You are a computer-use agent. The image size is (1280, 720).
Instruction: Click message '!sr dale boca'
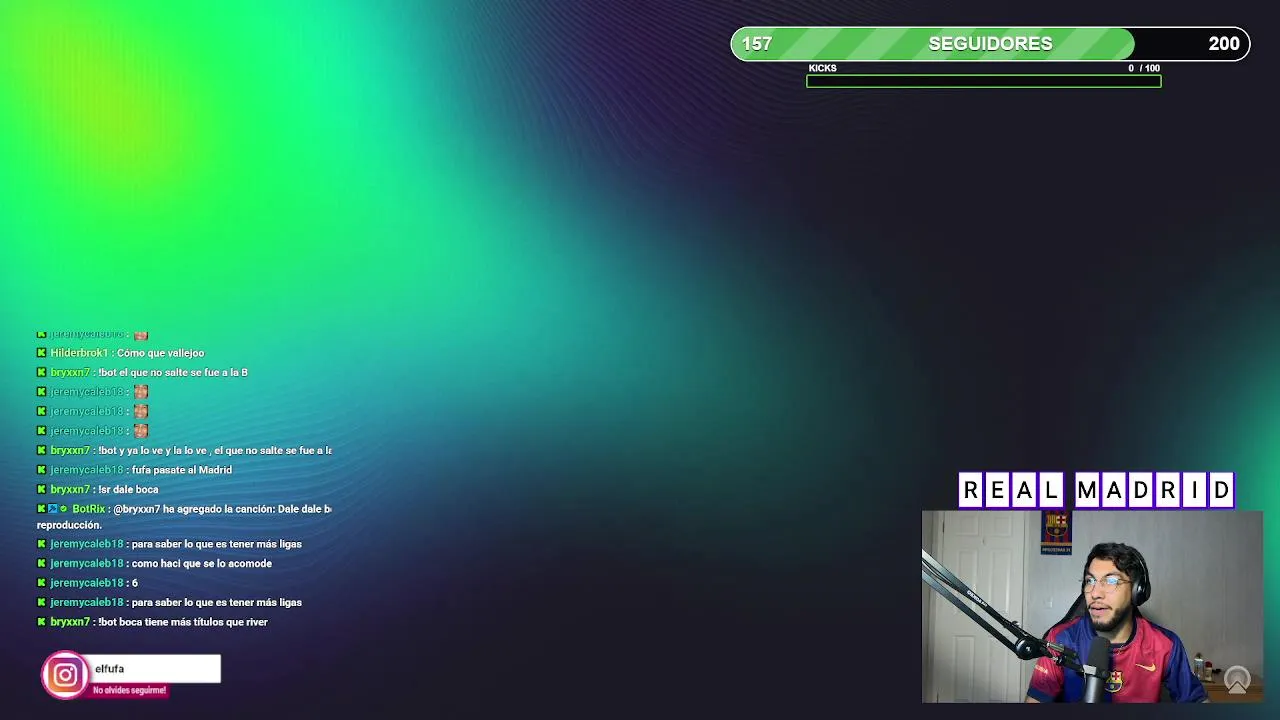(x=128, y=489)
